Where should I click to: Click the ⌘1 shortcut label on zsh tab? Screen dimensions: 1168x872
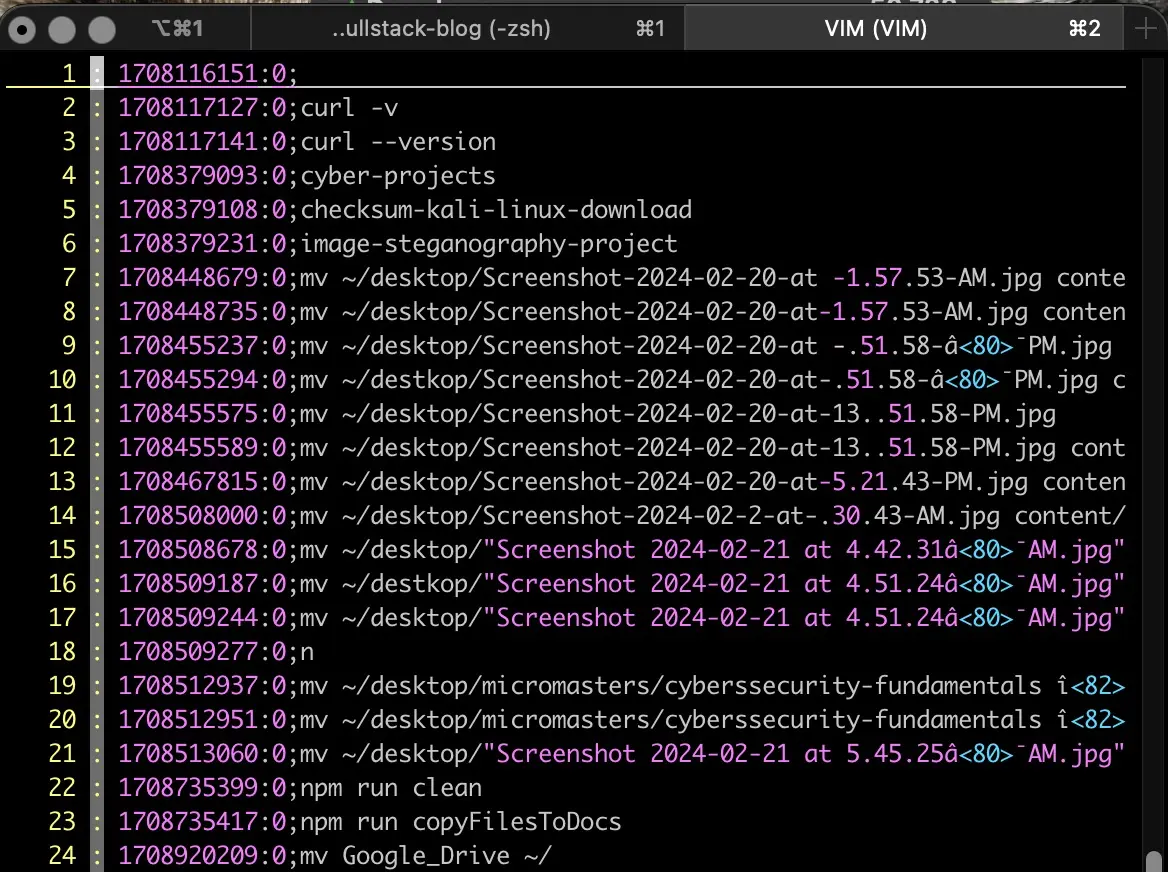650,28
